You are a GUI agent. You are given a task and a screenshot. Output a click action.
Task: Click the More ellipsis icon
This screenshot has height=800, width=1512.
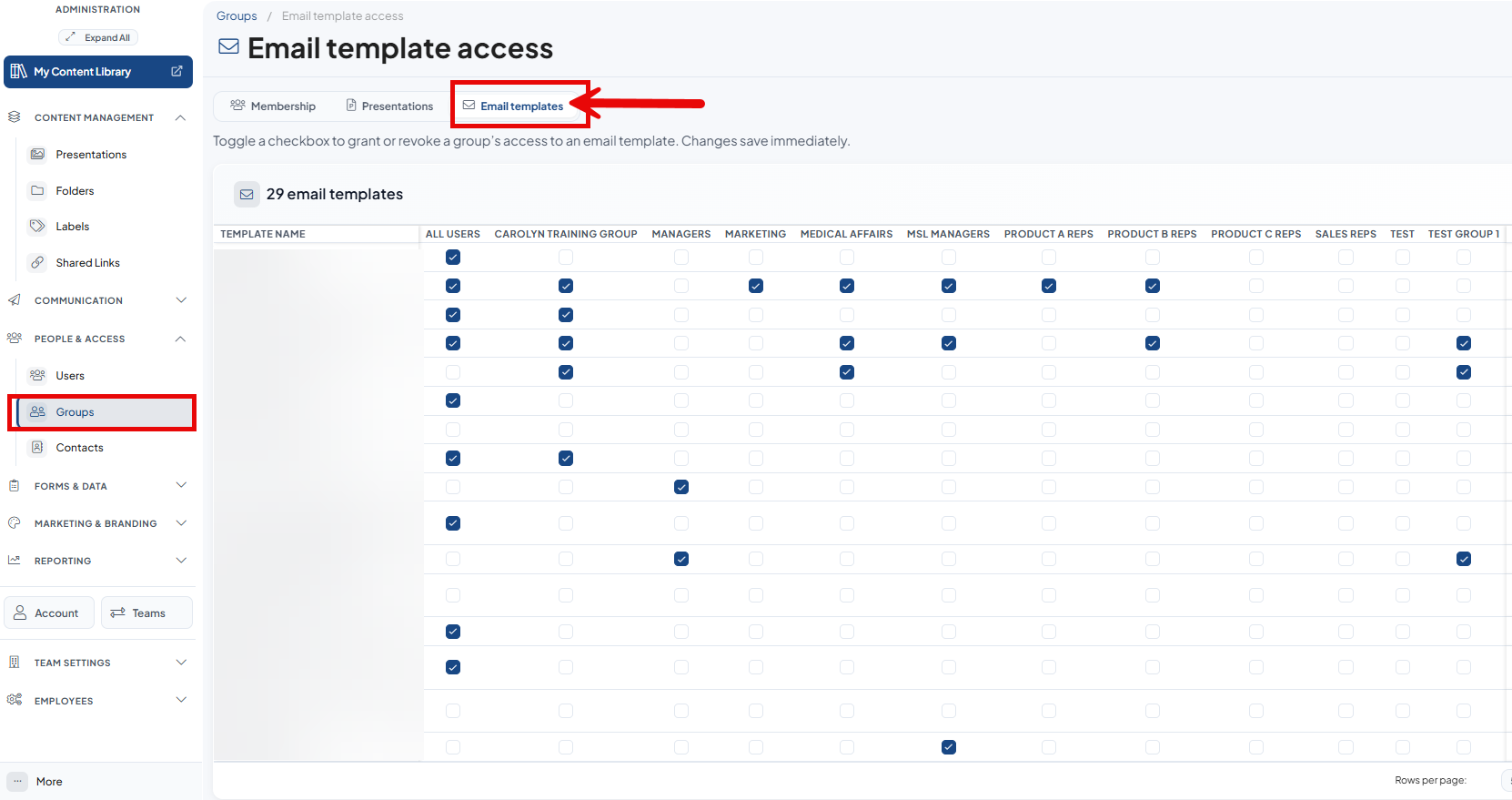tap(17, 781)
